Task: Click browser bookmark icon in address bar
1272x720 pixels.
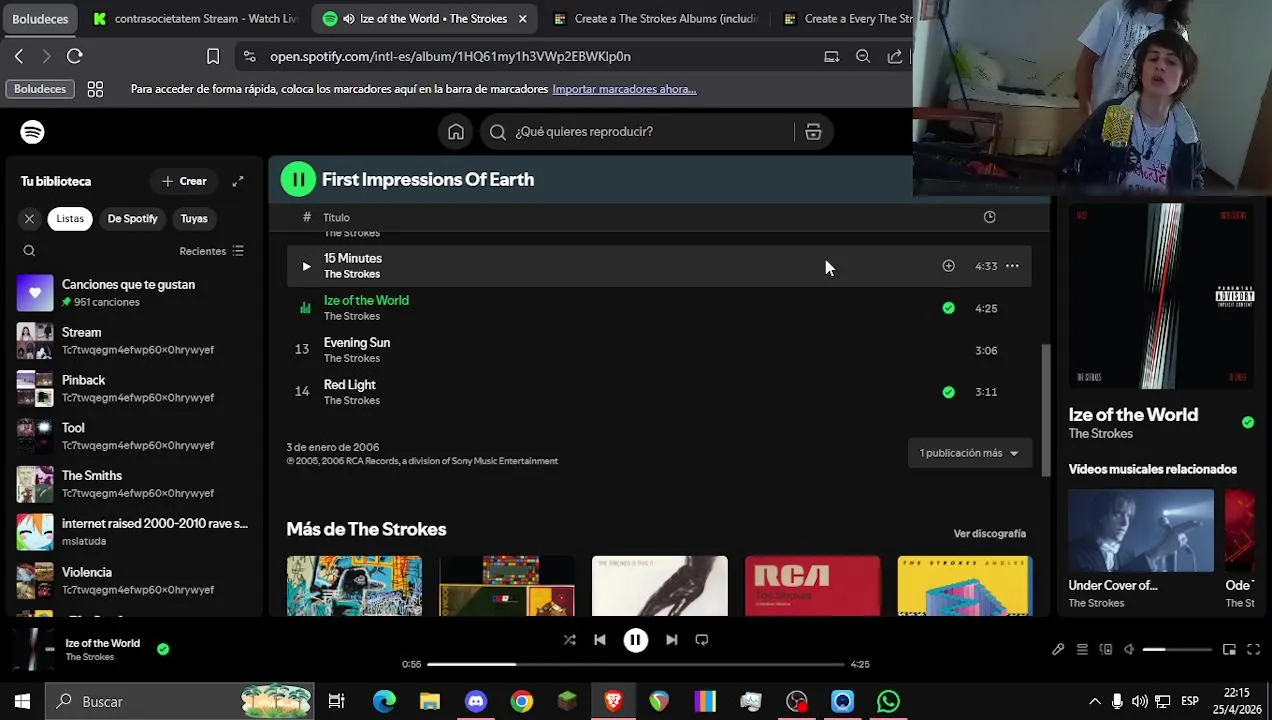Action: click(x=213, y=57)
